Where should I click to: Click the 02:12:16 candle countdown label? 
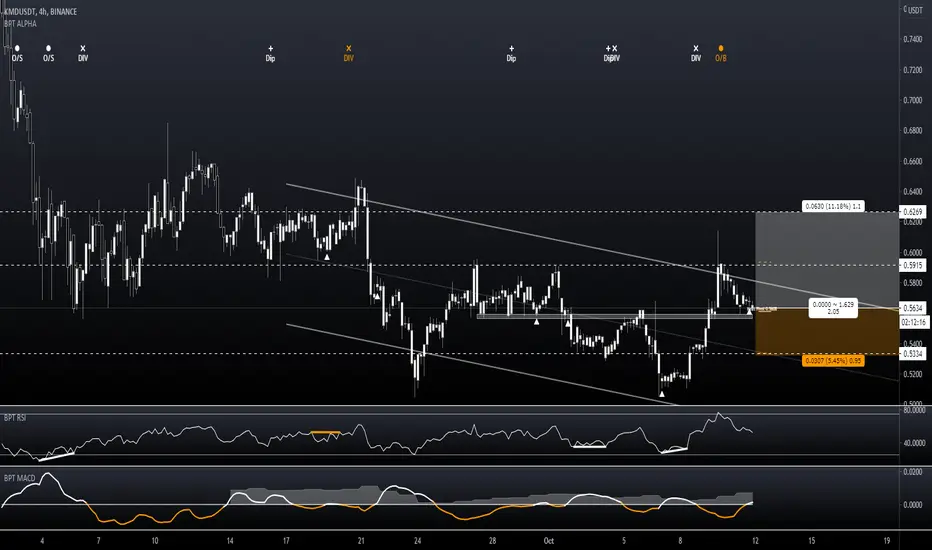914,322
